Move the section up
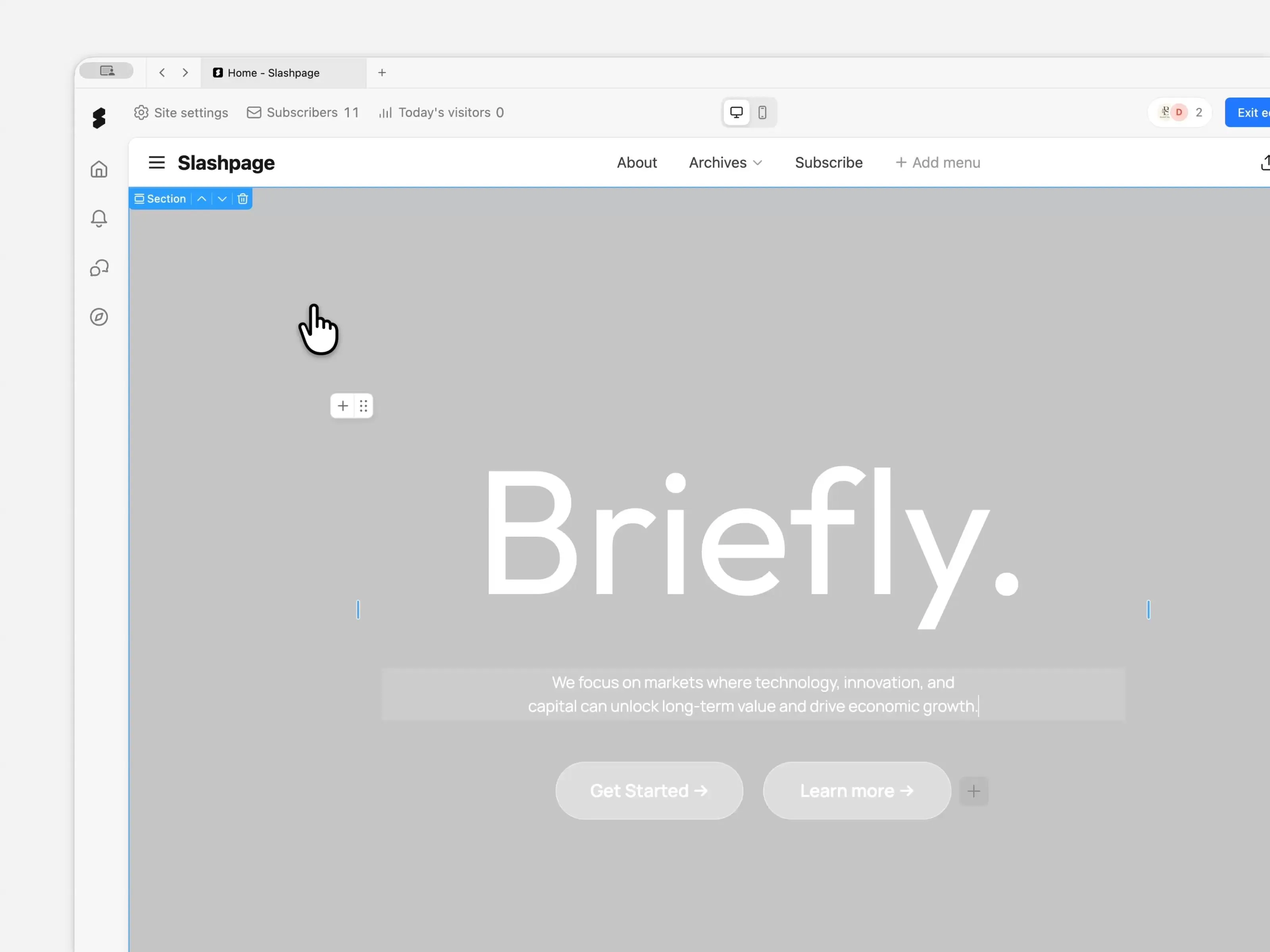 point(202,199)
